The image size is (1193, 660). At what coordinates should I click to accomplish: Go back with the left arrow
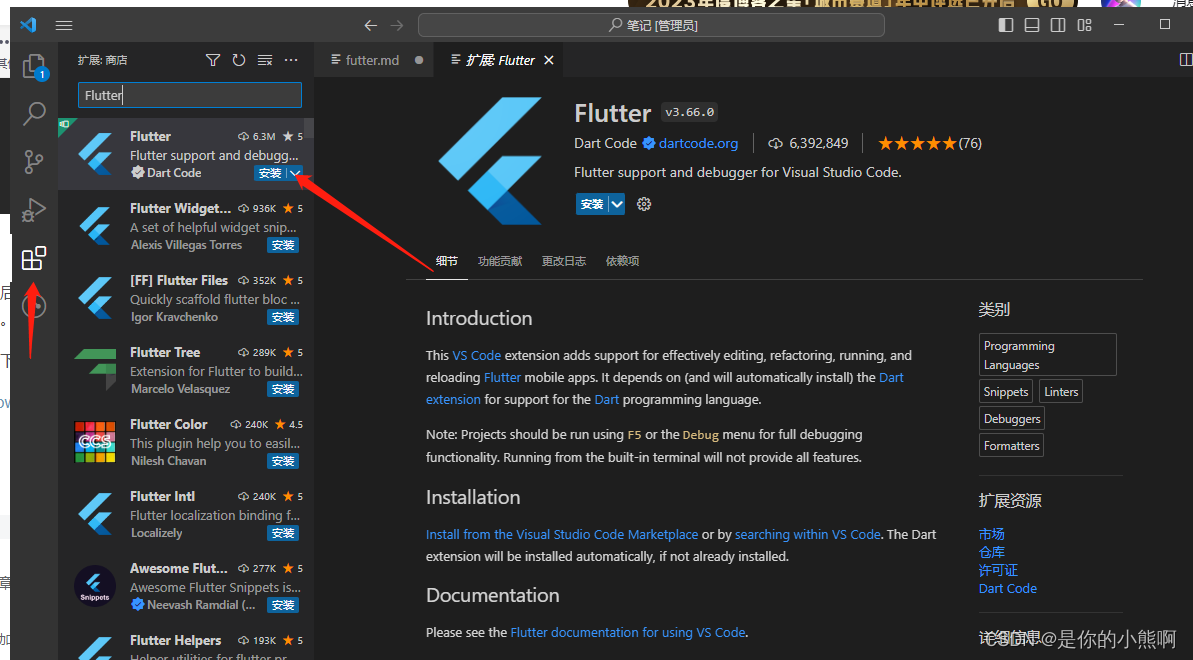[371, 25]
